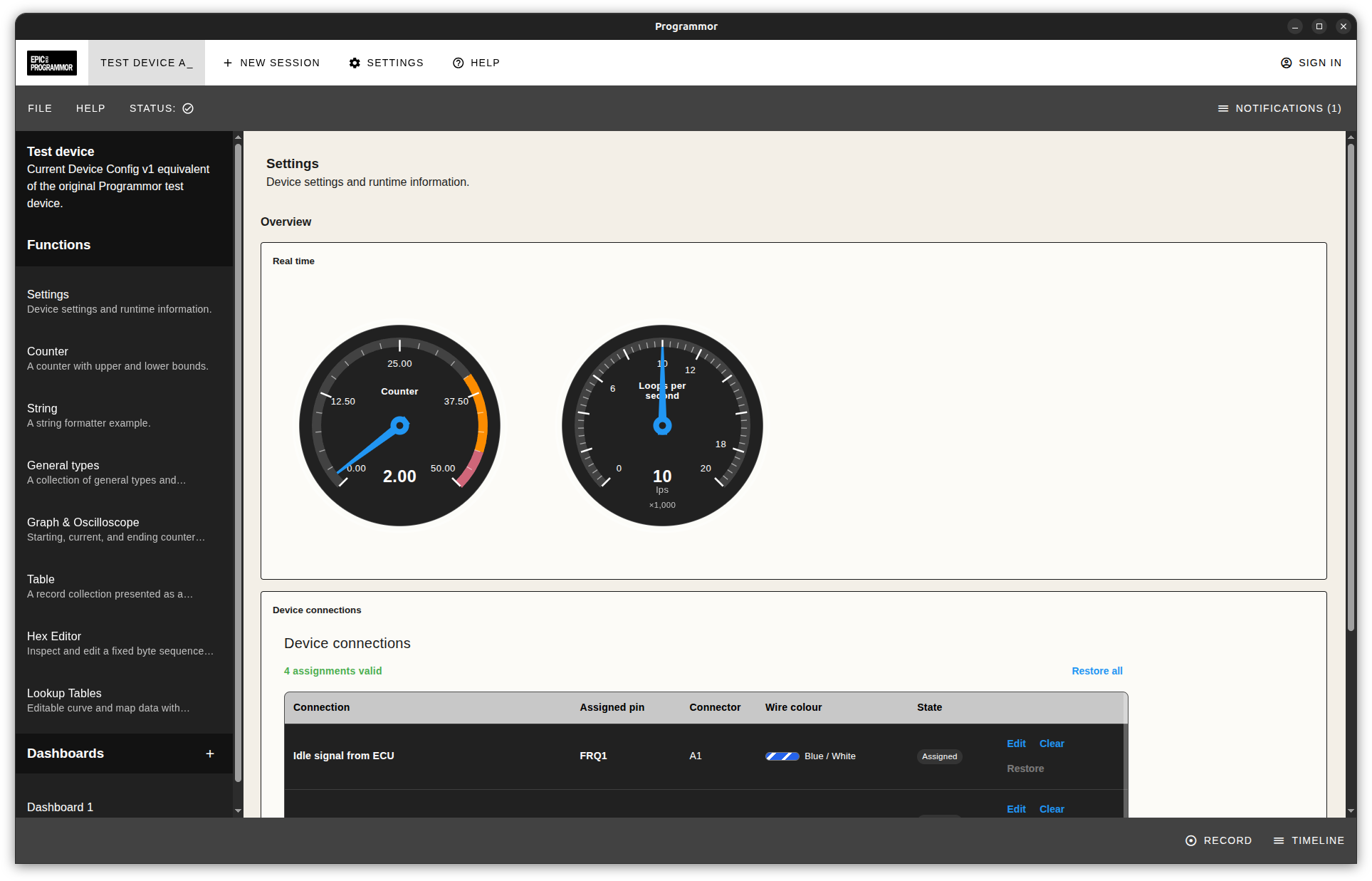Start a NEW SESSION
This screenshot has width=1372, height=881.
(x=271, y=63)
